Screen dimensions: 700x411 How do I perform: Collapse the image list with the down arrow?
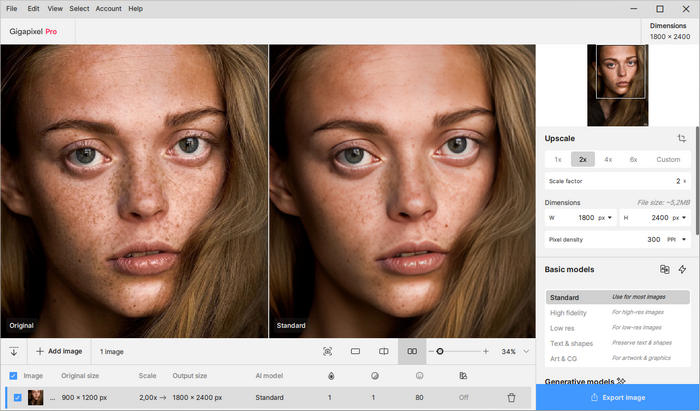click(x=14, y=351)
